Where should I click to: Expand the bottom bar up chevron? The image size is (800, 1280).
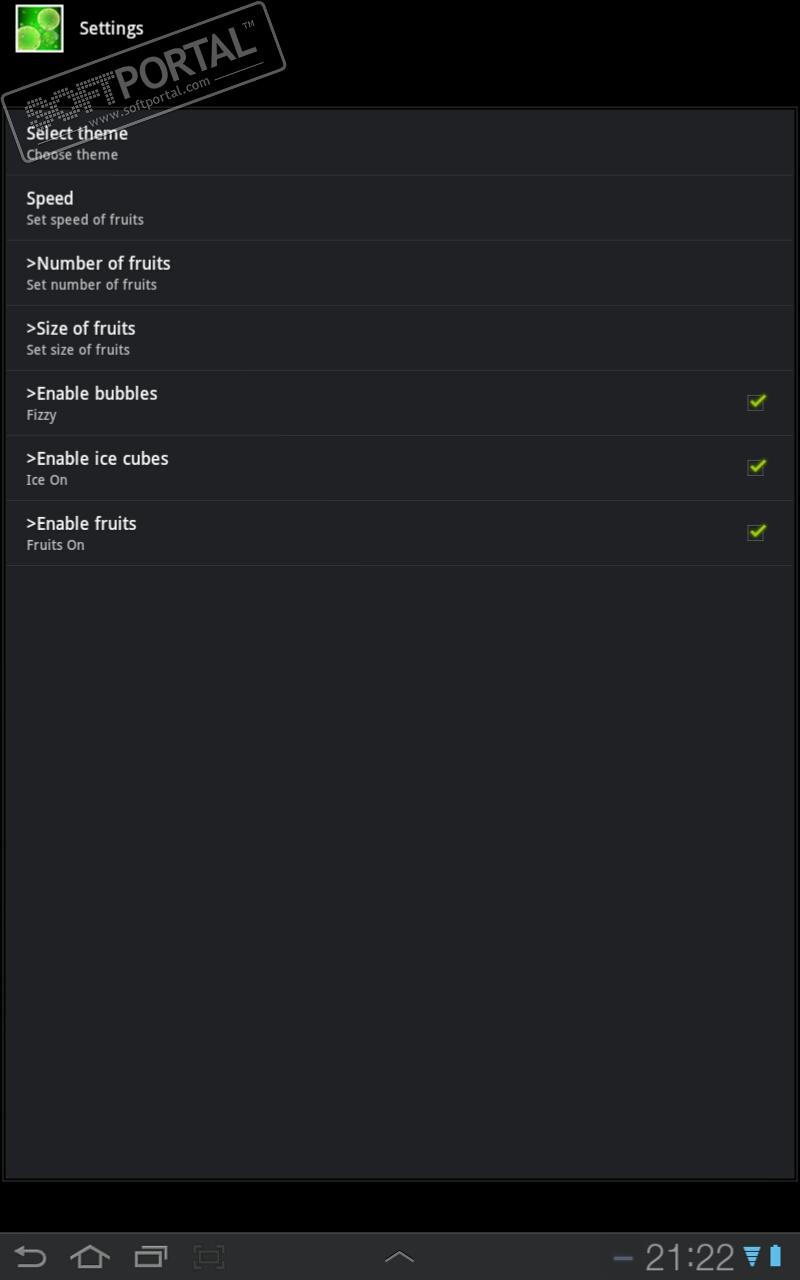[x=399, y=1257]
